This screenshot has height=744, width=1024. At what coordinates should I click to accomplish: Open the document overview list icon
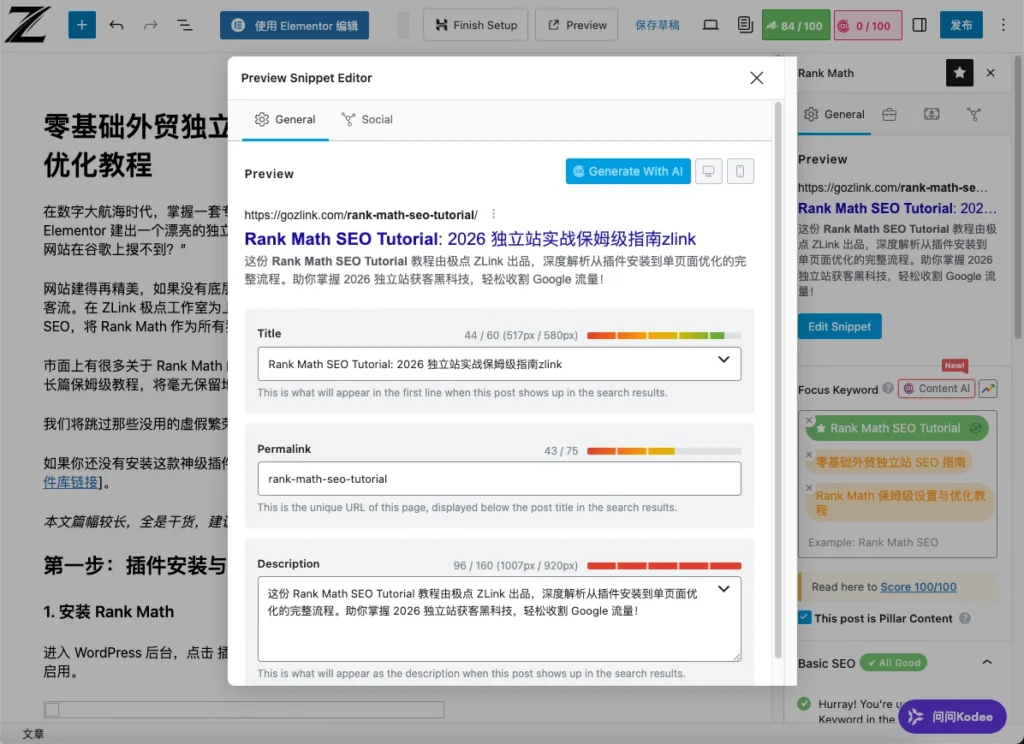point(185,25)
